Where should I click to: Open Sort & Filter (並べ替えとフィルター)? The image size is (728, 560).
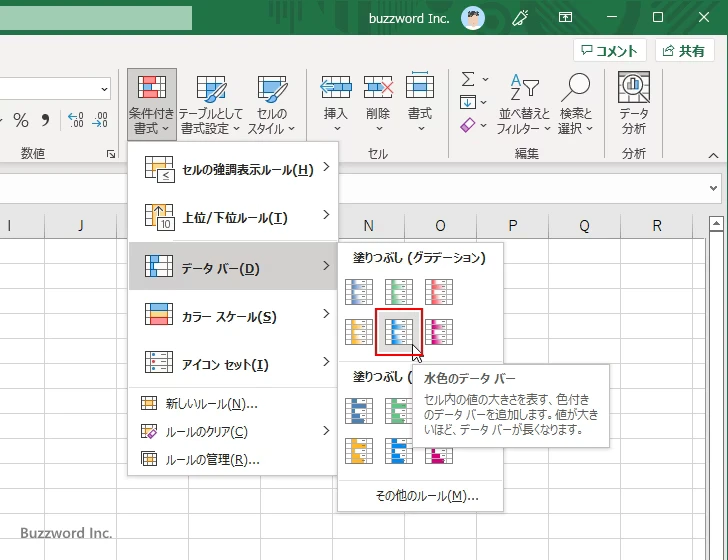click(524, 104)
